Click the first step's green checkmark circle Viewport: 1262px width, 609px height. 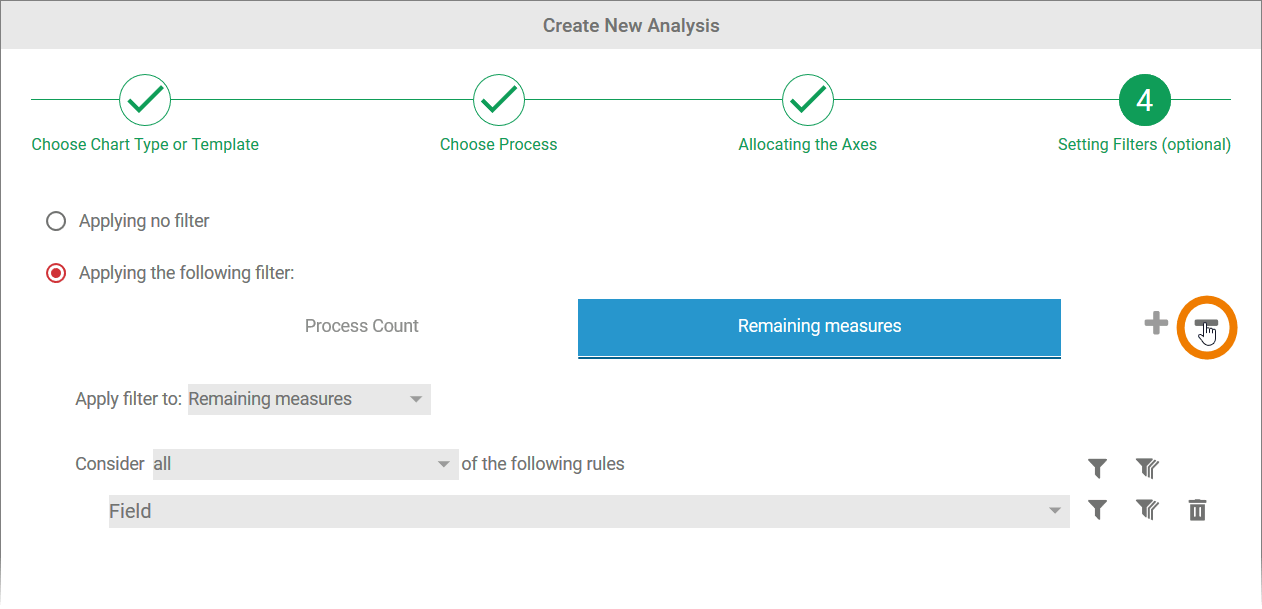pyautogui.click(x=145, y=100)
